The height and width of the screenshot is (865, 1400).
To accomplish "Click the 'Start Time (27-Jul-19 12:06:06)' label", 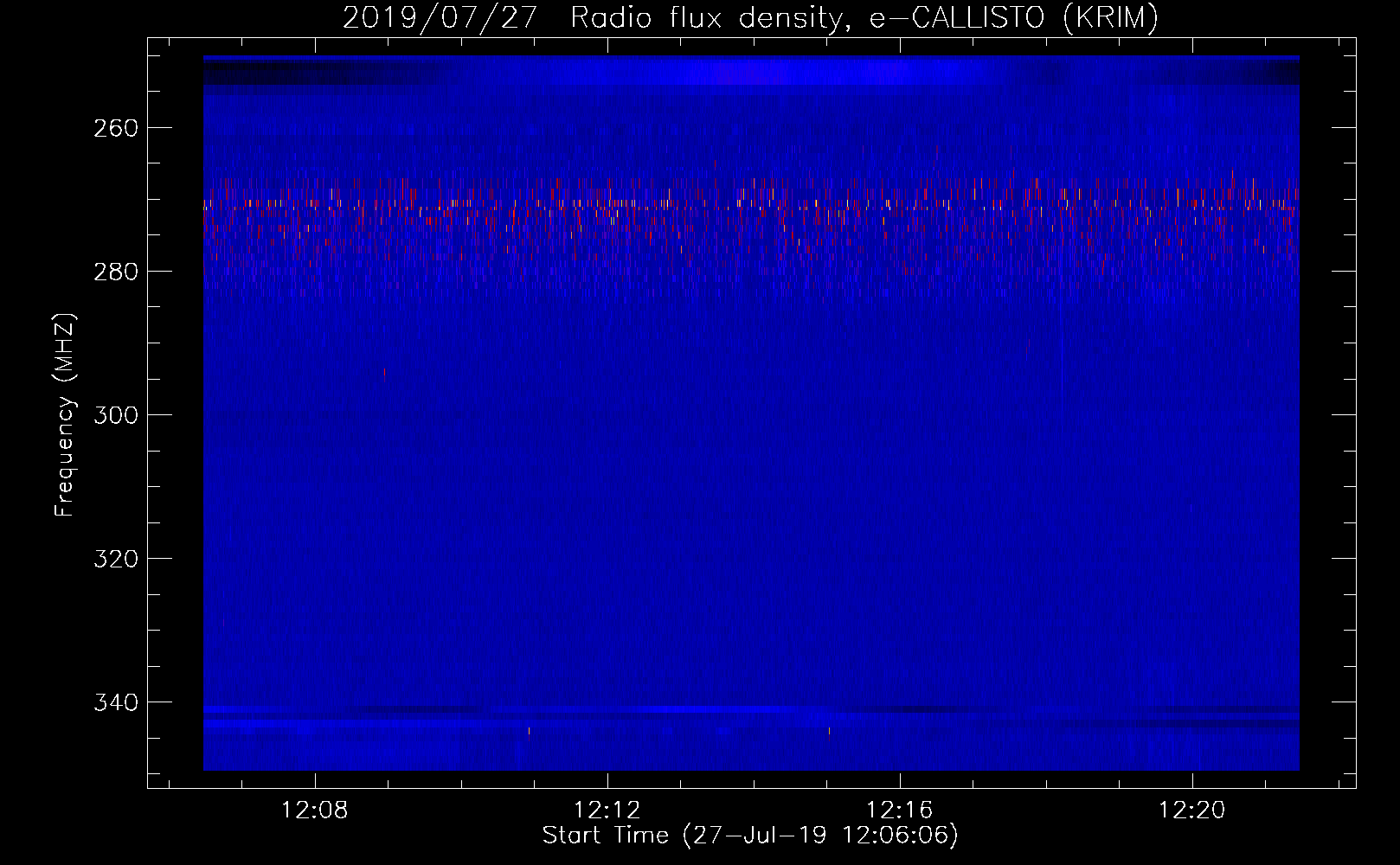I will point(750,836).
